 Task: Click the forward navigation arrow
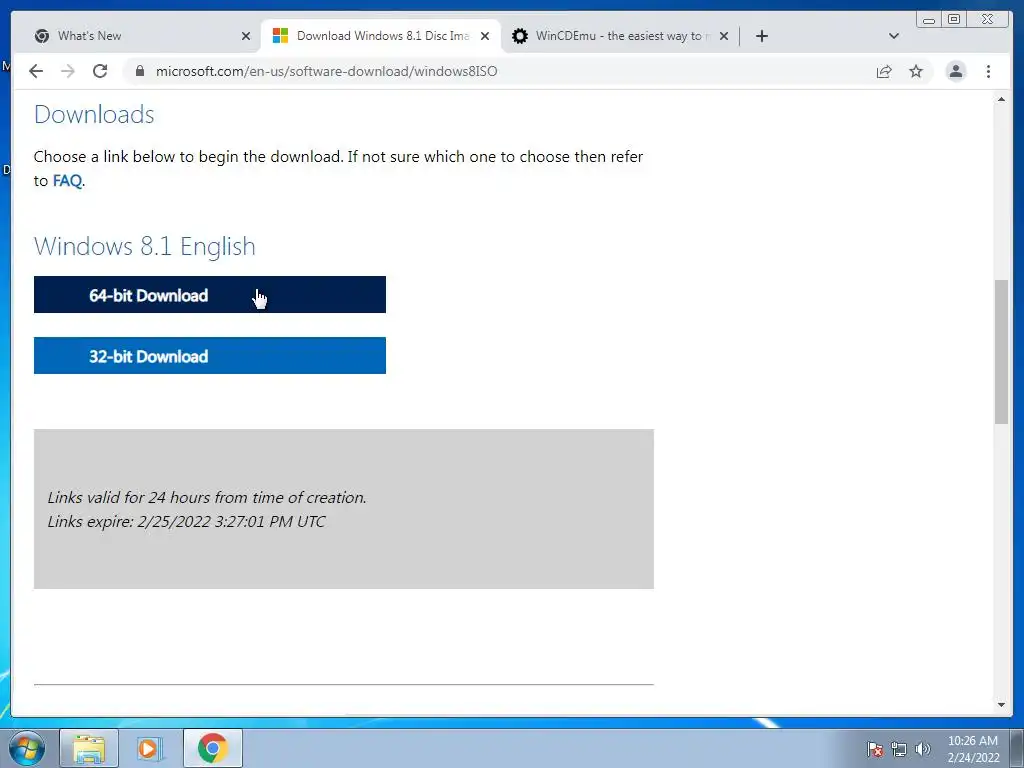tap(68, 71)
